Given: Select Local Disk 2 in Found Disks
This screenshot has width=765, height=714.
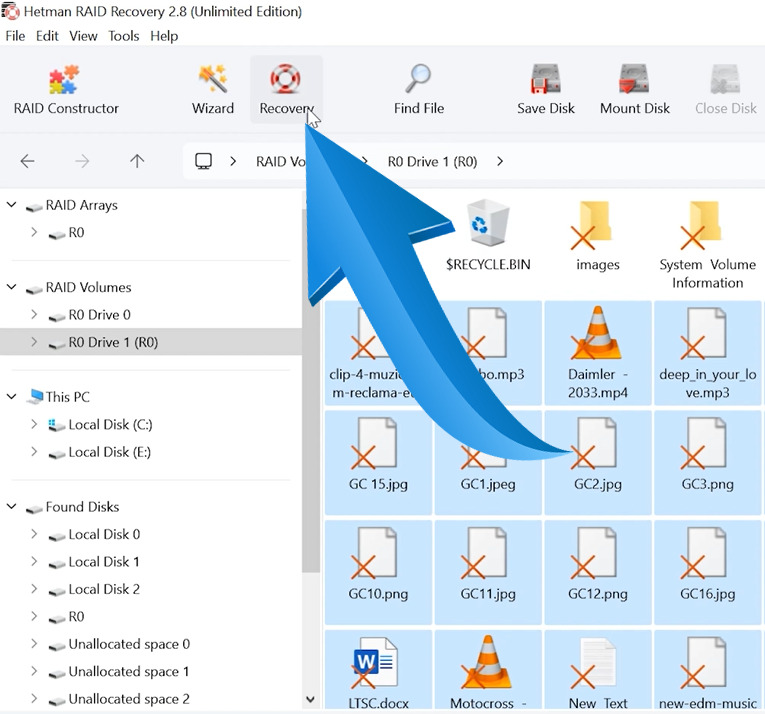Looking at the screenshot, I should (104, 589).
